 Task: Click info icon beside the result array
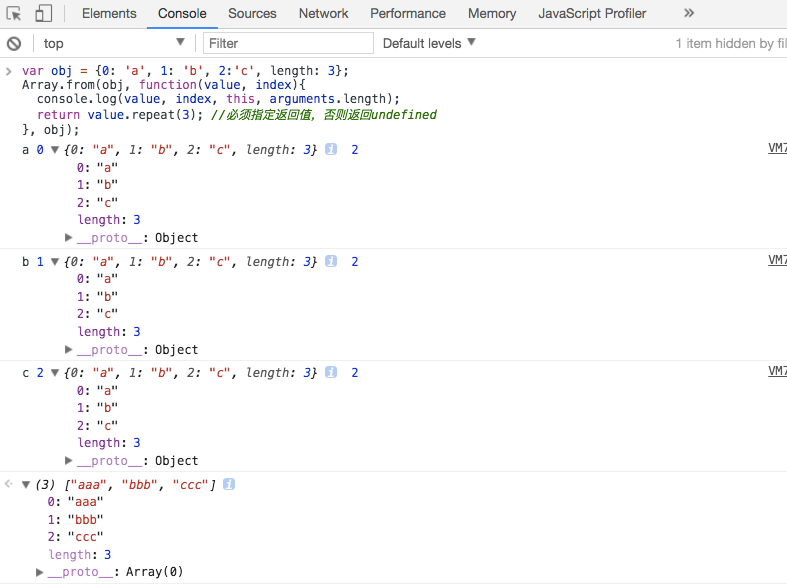229,484
